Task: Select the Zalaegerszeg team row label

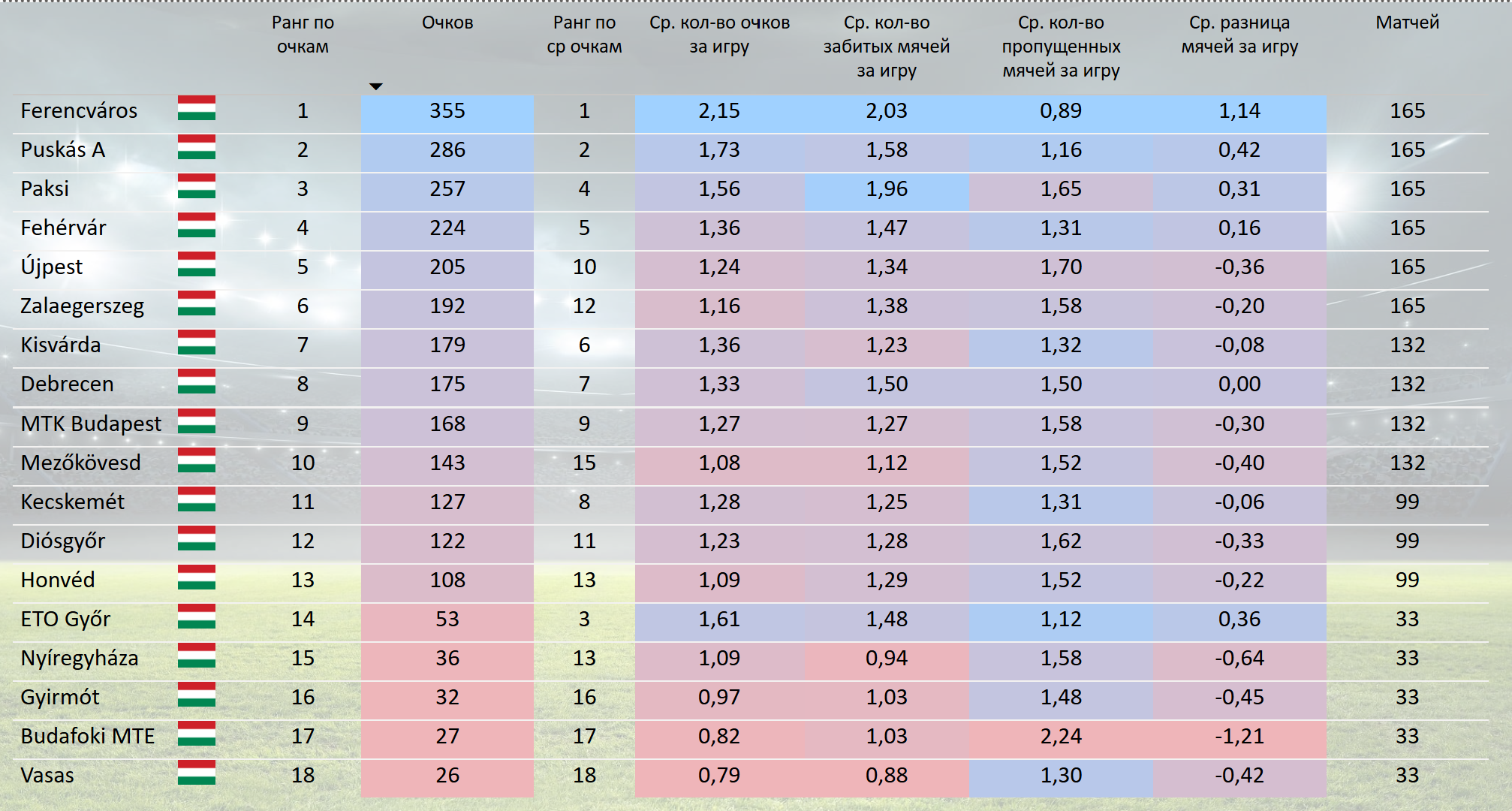Action: 83,306
